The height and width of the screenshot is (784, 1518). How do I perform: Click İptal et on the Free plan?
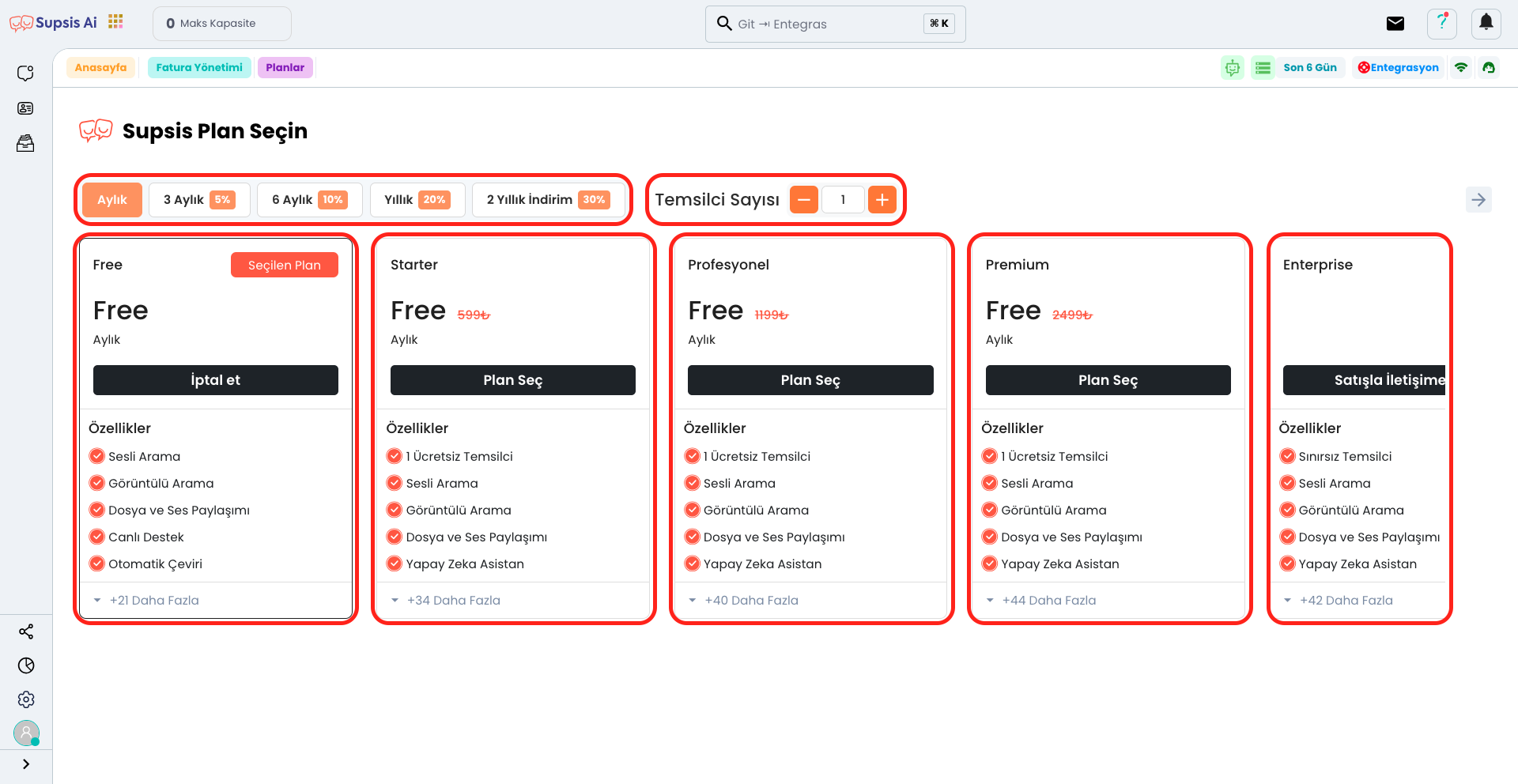(x=216, y=380)
